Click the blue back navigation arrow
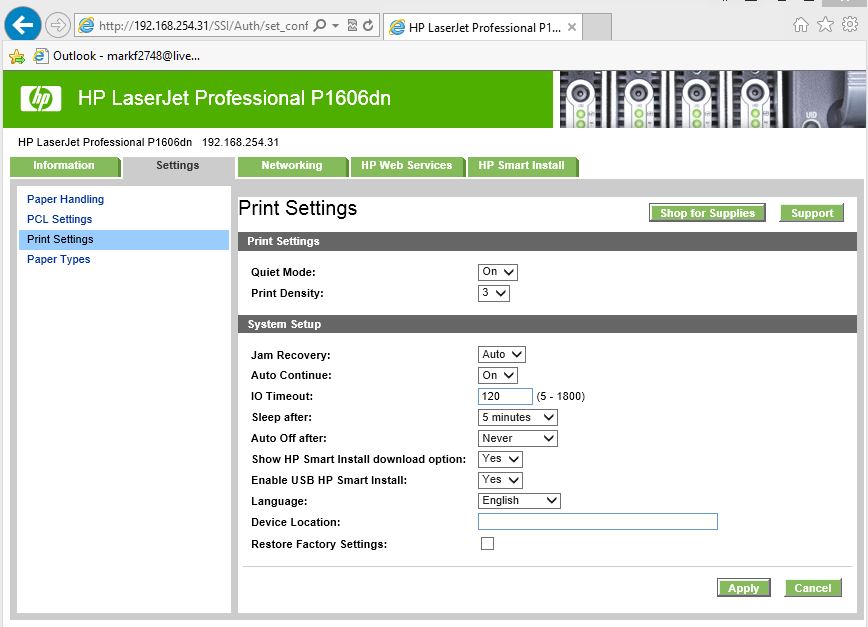The width and height of the screenshot is (868, 627). coord(21,23)
